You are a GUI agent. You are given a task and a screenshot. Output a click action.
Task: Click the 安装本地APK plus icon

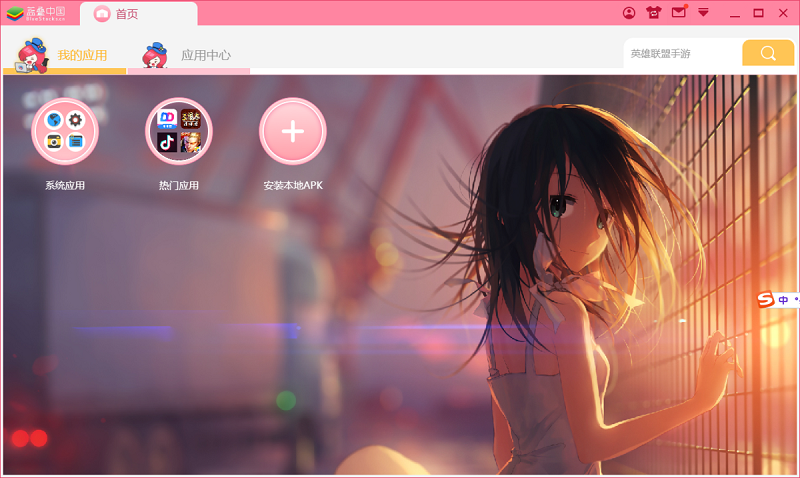(293, 131)
